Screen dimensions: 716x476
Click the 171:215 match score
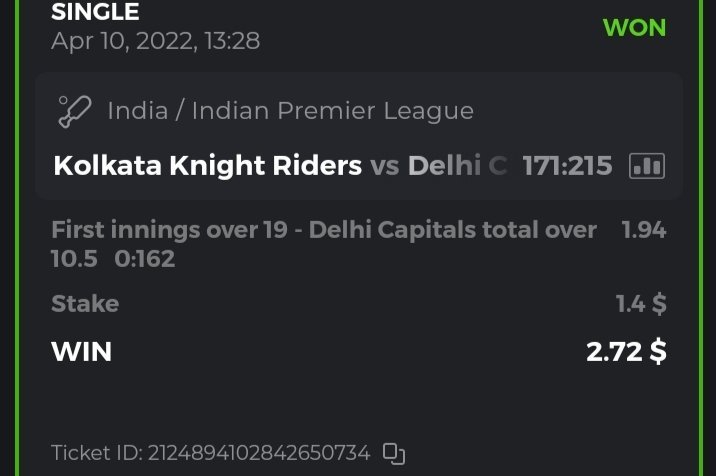click(567, 166)
